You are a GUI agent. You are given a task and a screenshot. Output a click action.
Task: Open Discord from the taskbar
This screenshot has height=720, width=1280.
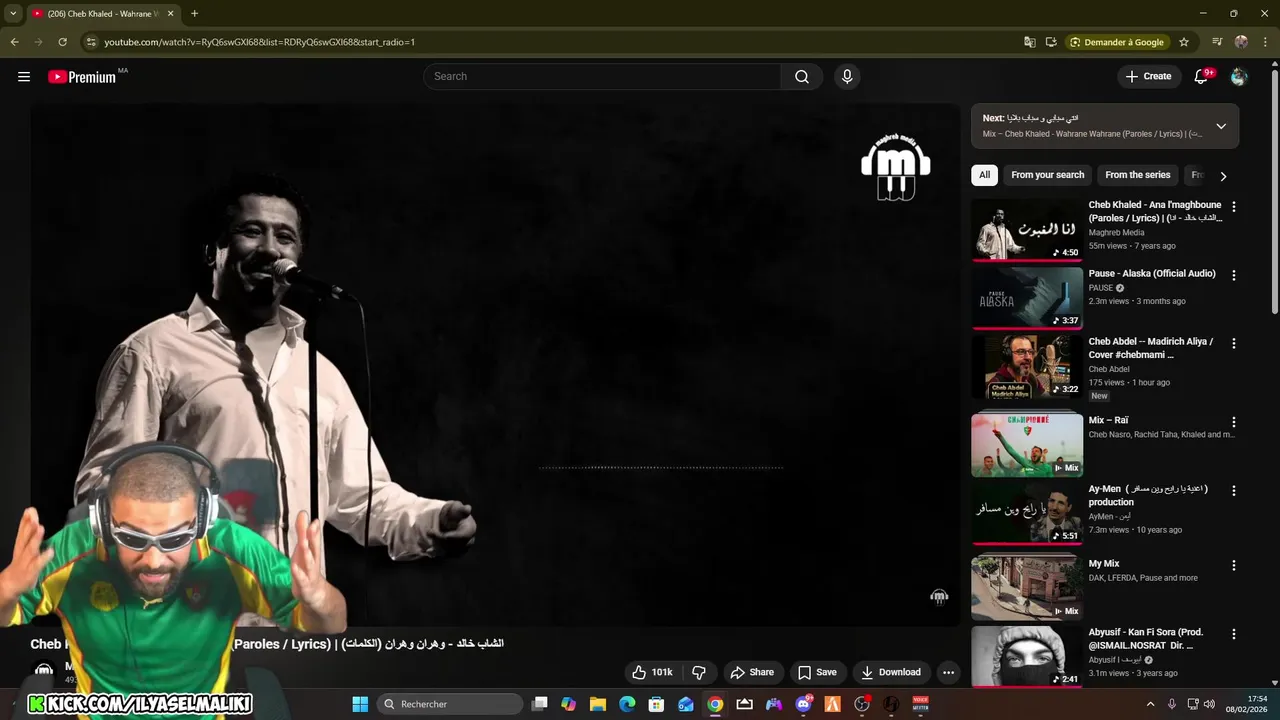tap(803, 704)
